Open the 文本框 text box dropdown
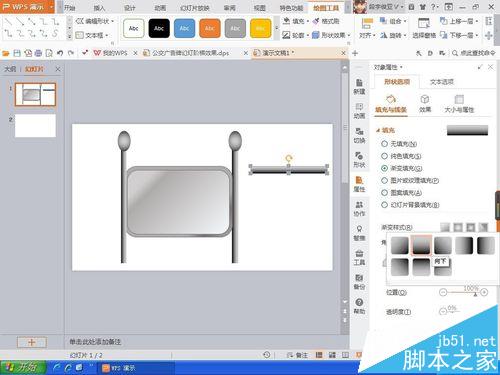Screen dimensions: 500x375 92,35
